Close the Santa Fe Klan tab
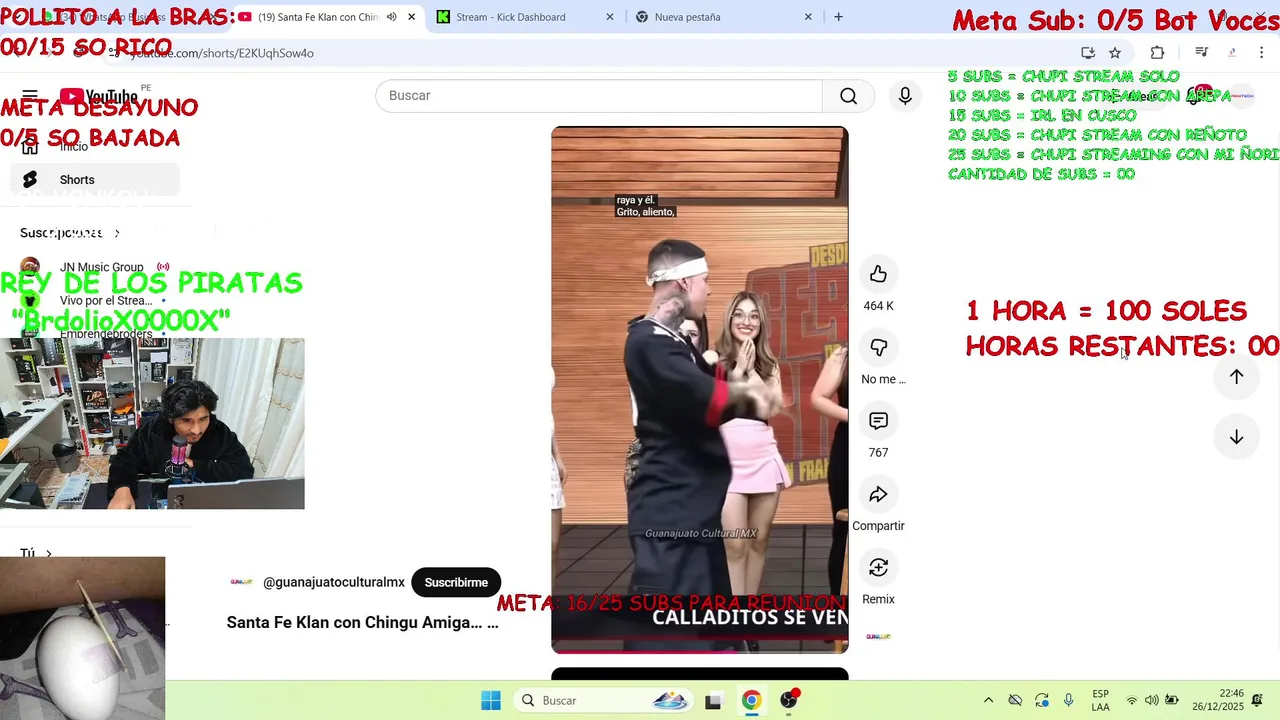This screenshot has width=1280, height=720. point(411,17)
